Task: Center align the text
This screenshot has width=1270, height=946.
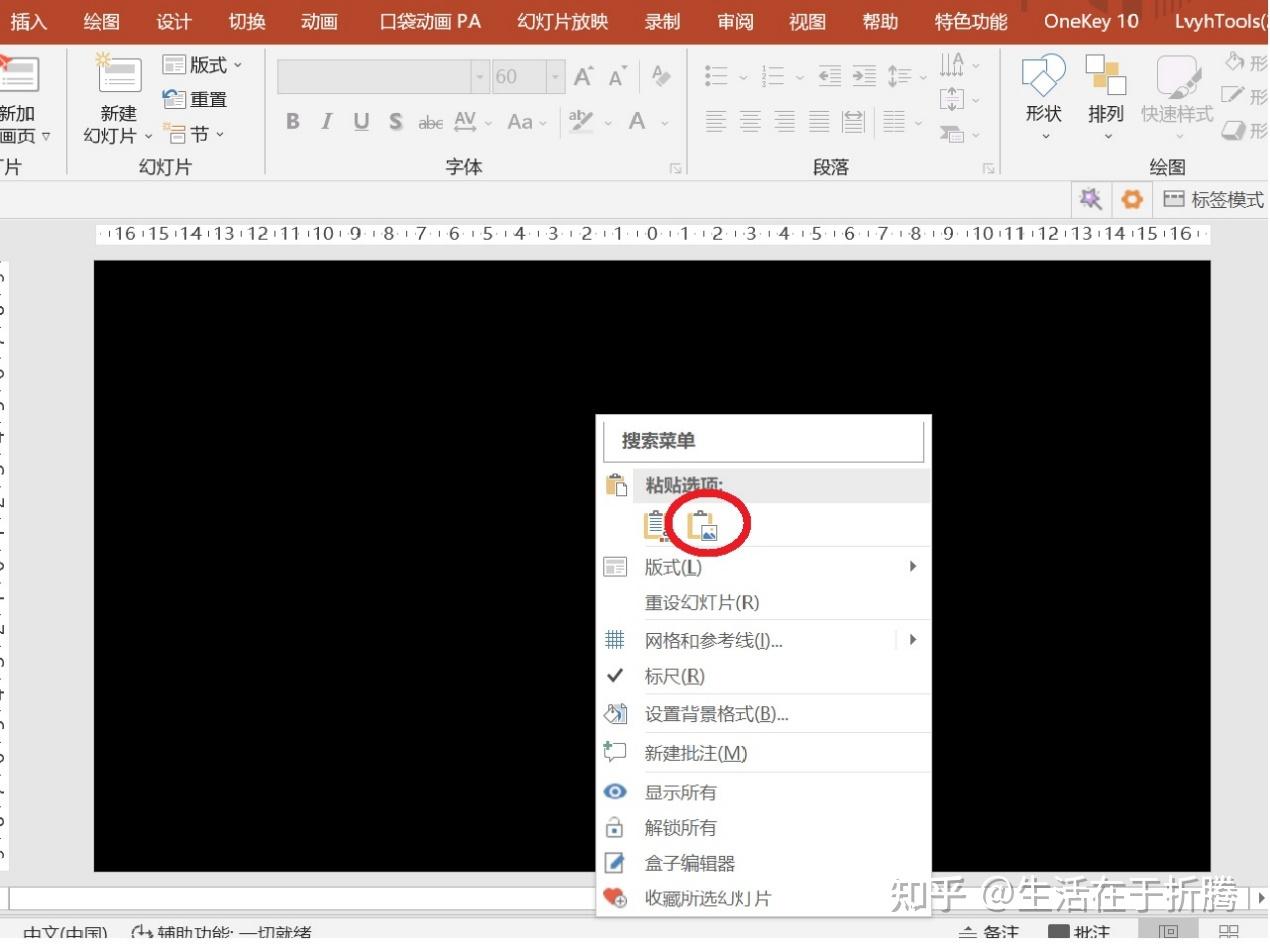Action: click(750, 122)
